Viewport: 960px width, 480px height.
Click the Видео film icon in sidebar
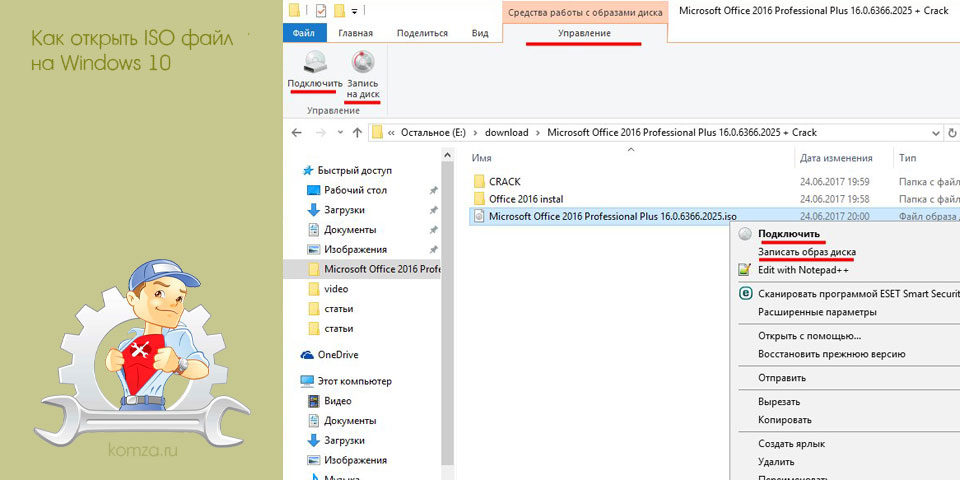click(313, 401)
